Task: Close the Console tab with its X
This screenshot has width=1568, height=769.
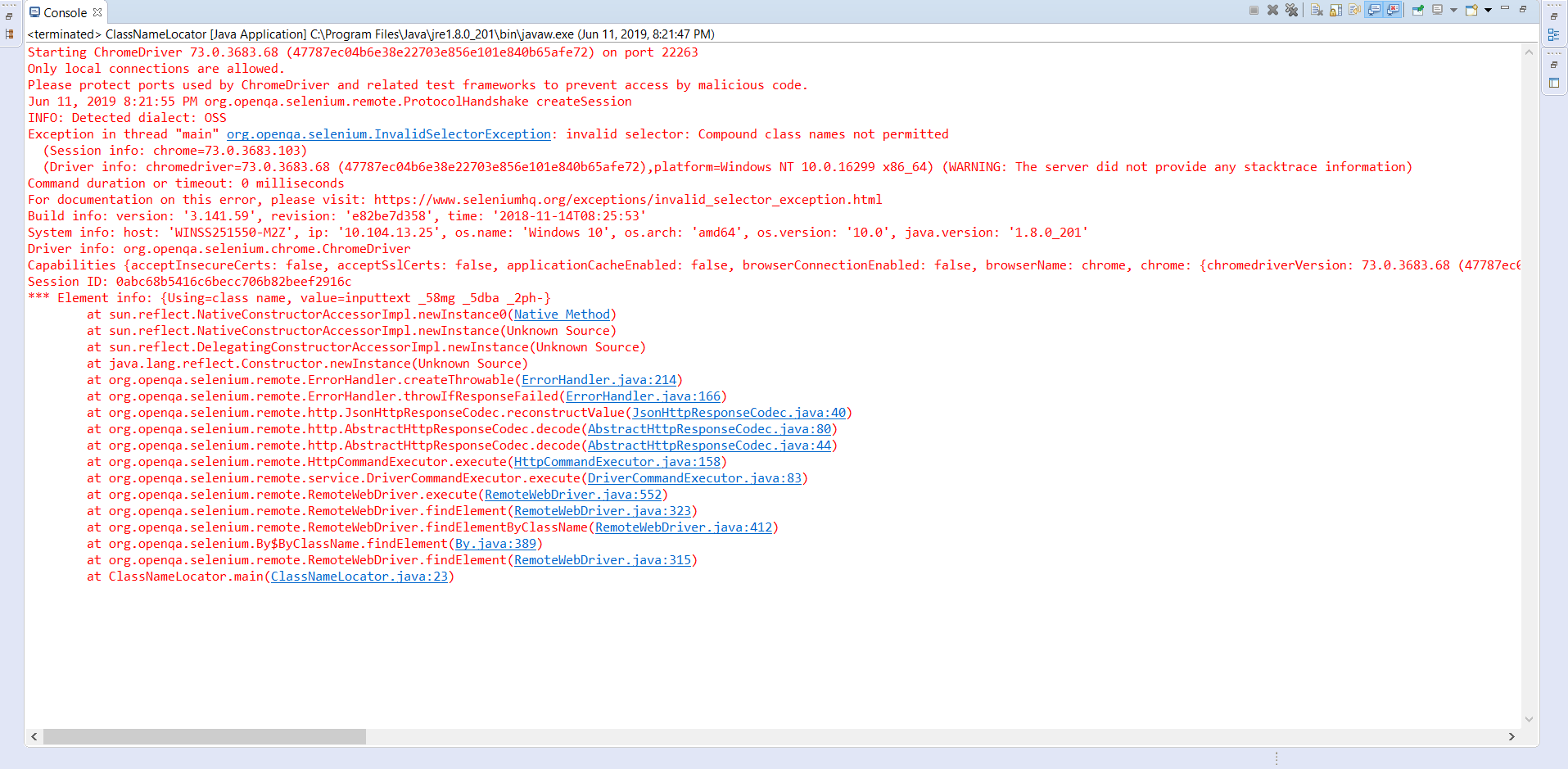Action: point(97,12)
